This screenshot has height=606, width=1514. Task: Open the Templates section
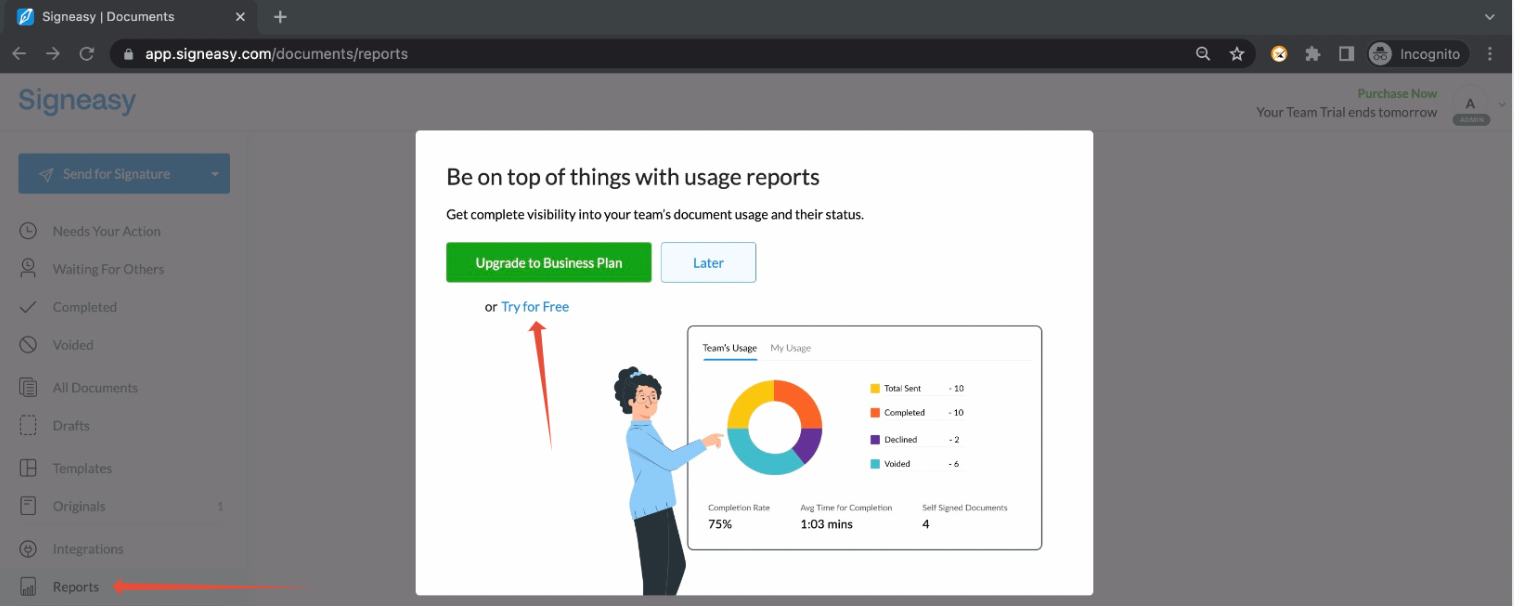(x=82, y=468)
